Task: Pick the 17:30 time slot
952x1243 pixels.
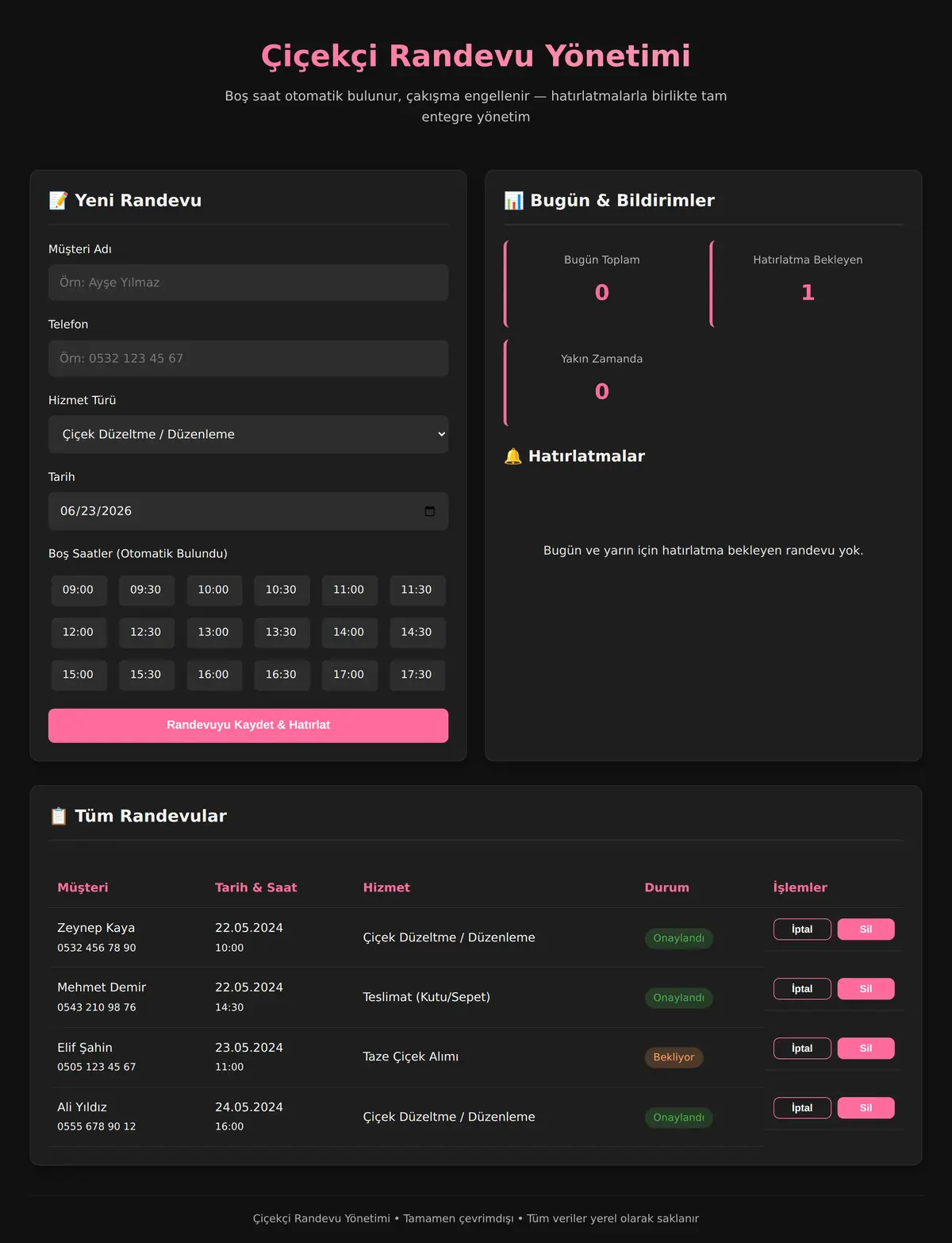Action: tap(416, 675)
